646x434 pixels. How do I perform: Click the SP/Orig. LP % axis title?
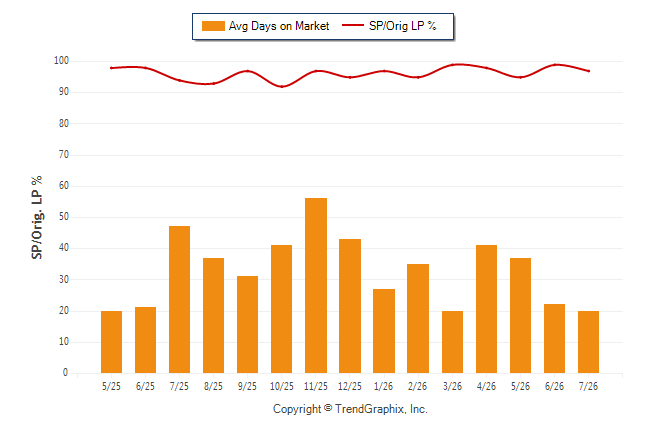pyautogui.click(x=37, y=218)
